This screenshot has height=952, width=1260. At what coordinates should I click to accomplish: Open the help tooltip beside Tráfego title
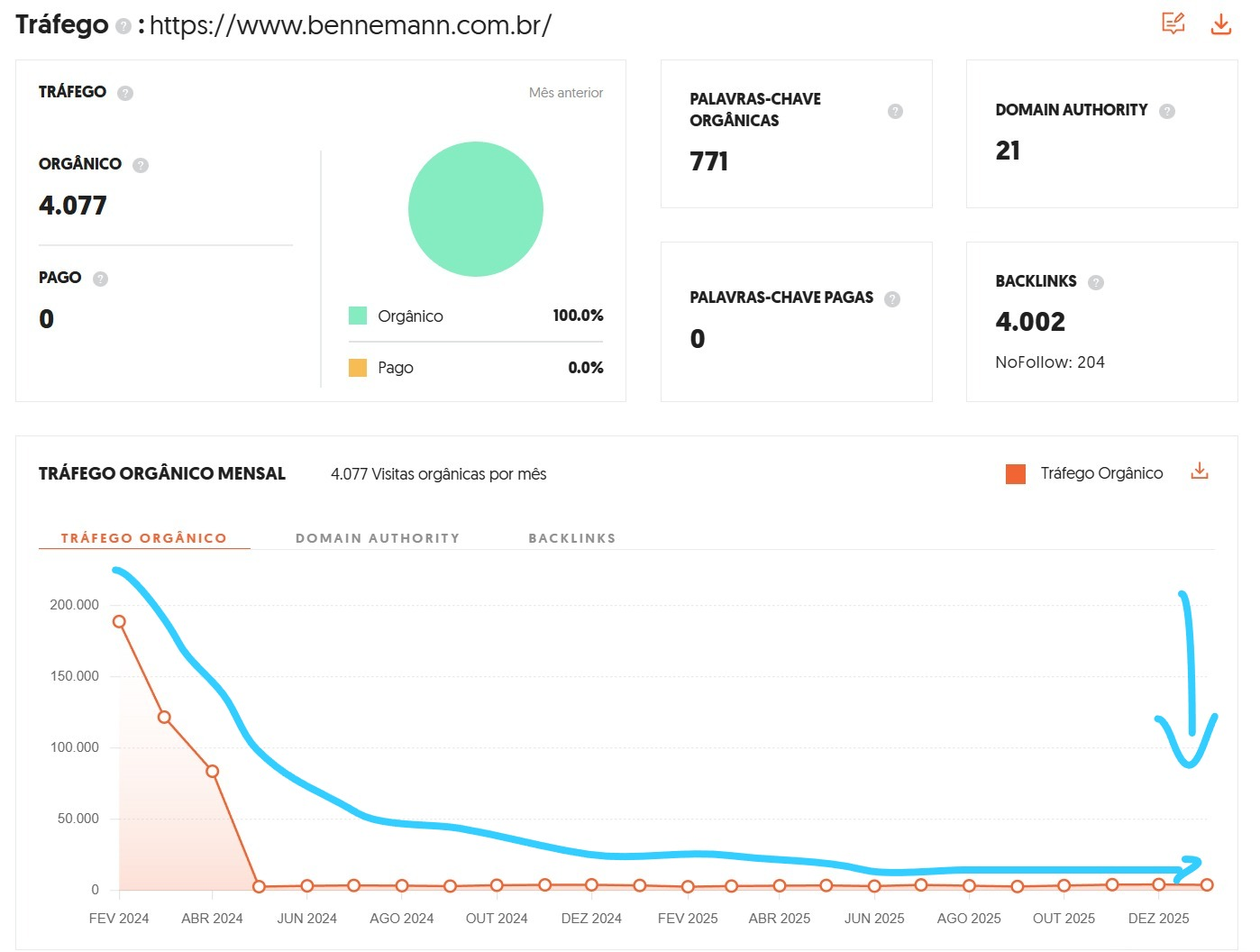click(x=122, y=25)
